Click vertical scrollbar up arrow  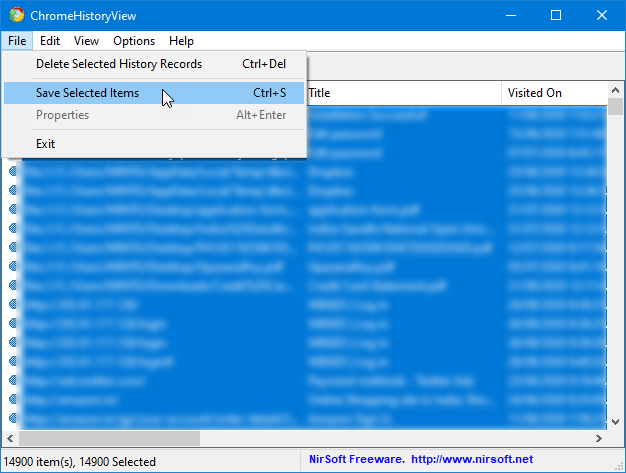(615, 90)
